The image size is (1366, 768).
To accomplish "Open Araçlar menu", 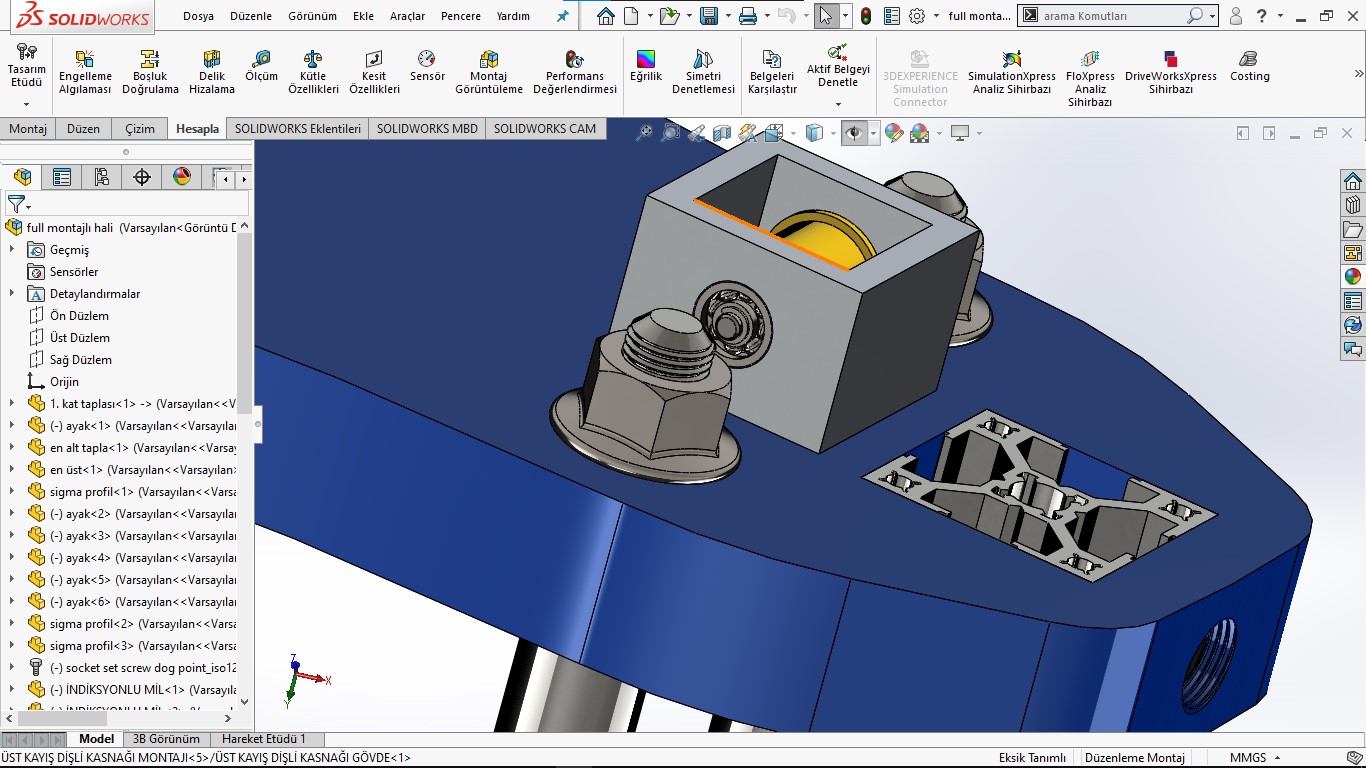I will [407, 16].
